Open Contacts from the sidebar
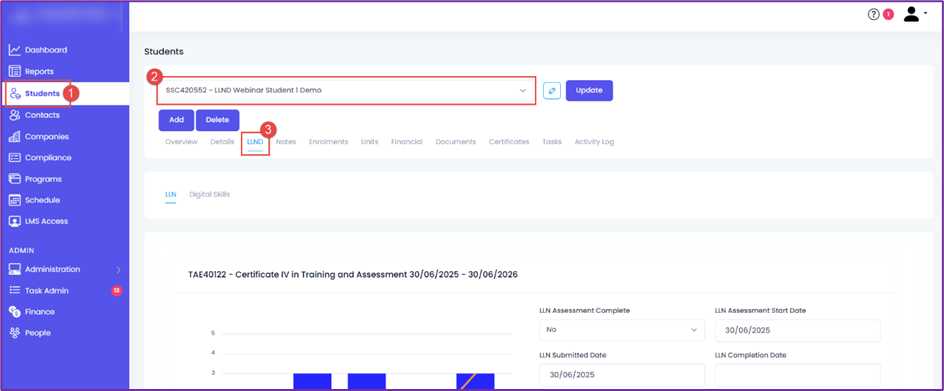This screenshot has width=944, height=391. 42,115
